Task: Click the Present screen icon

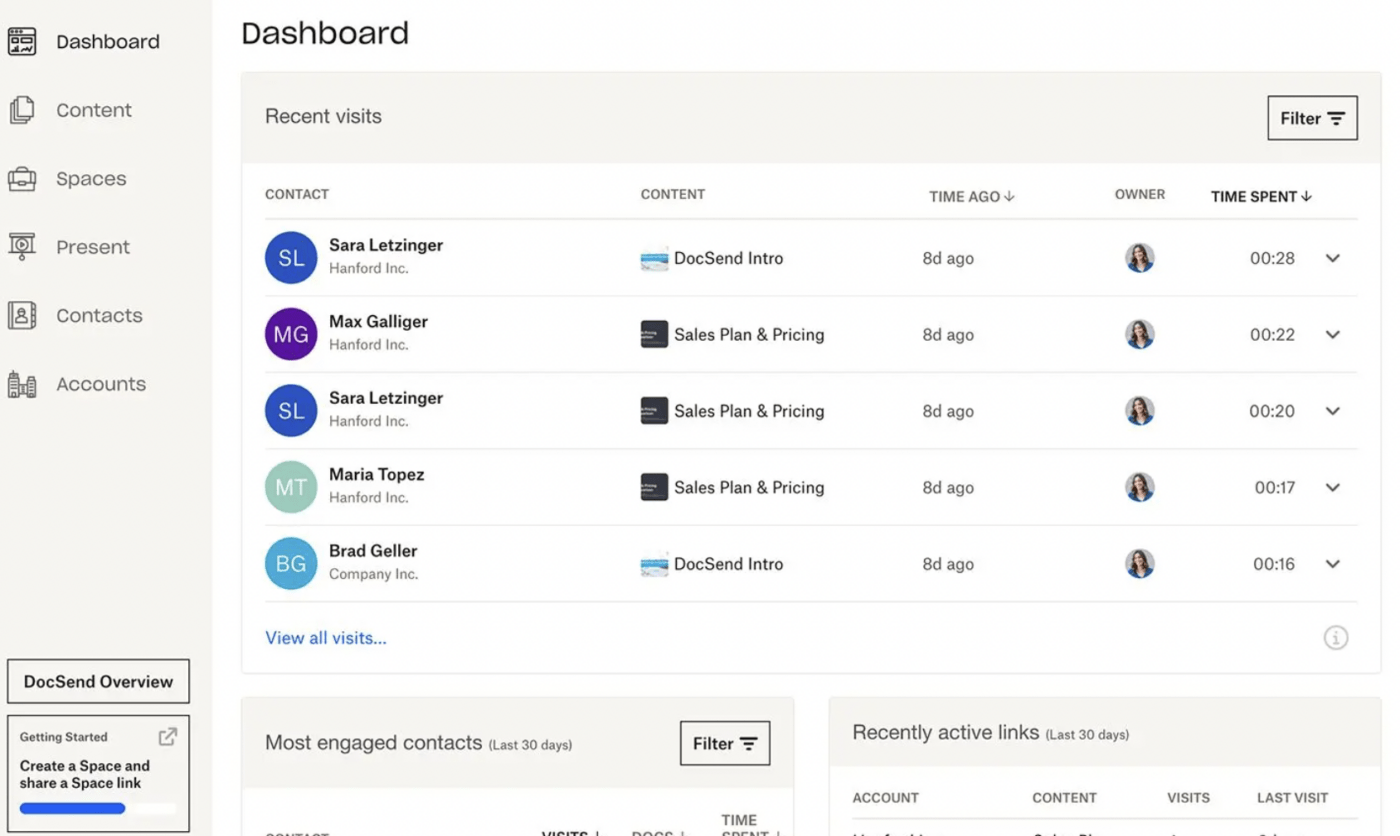Action: (x=22, y=247)
